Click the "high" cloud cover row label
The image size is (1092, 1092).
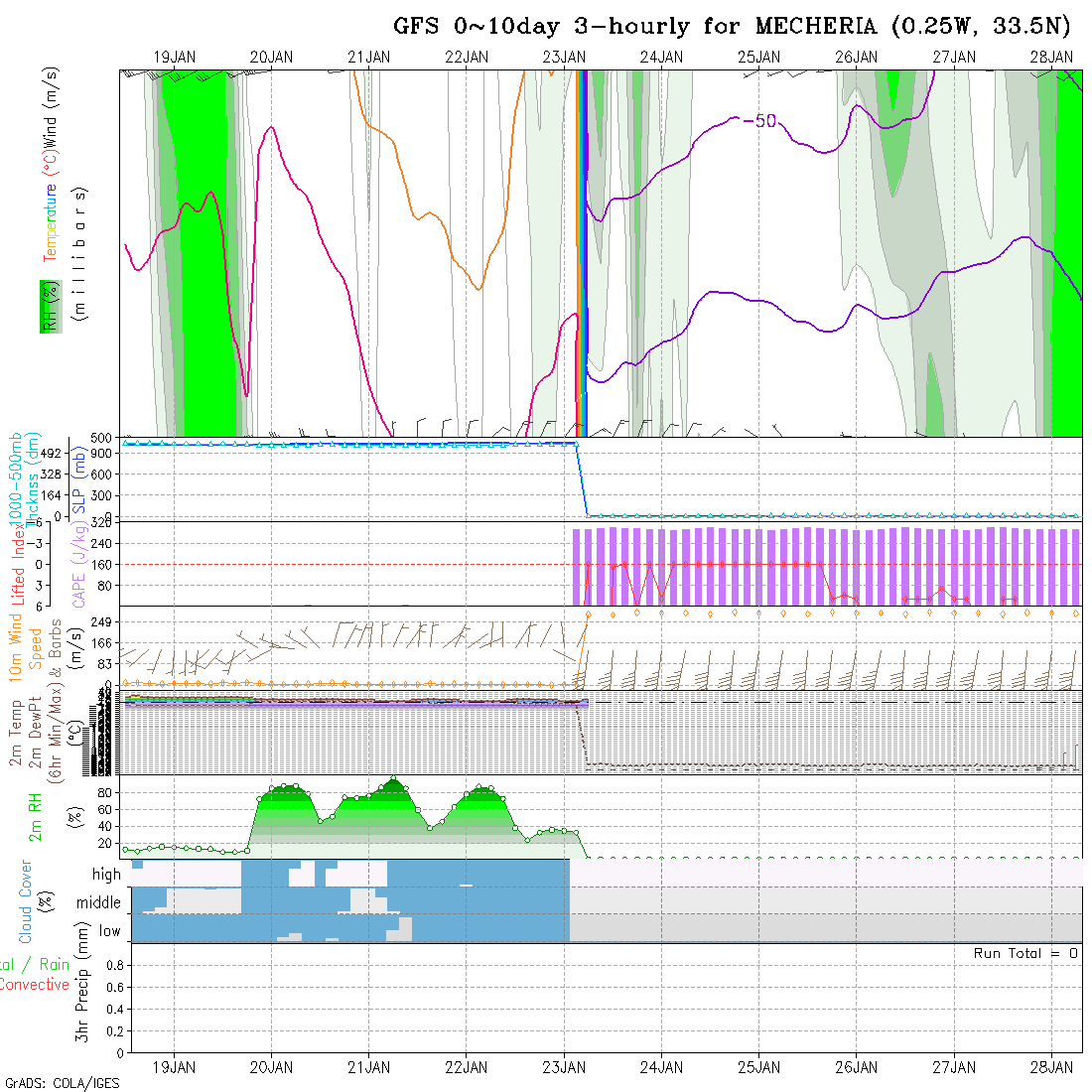point(106,875)
